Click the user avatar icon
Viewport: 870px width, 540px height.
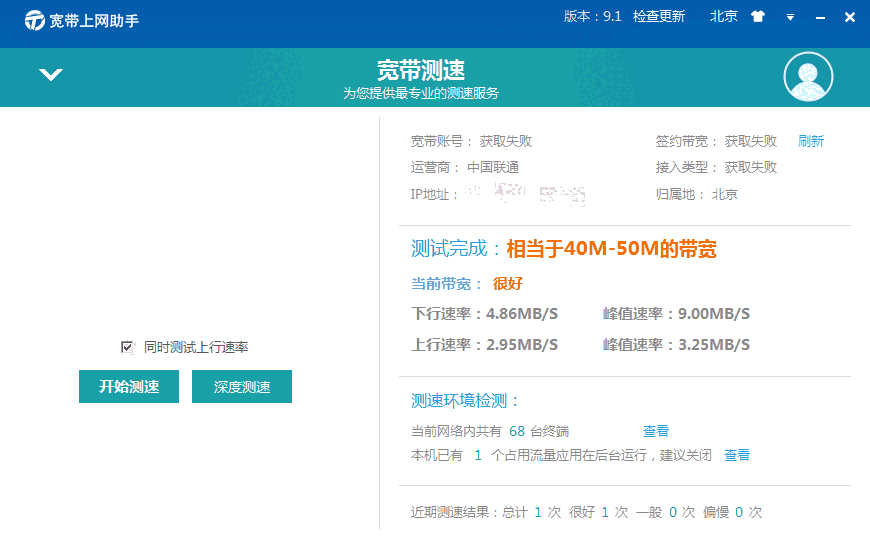[x=808, y=77]
